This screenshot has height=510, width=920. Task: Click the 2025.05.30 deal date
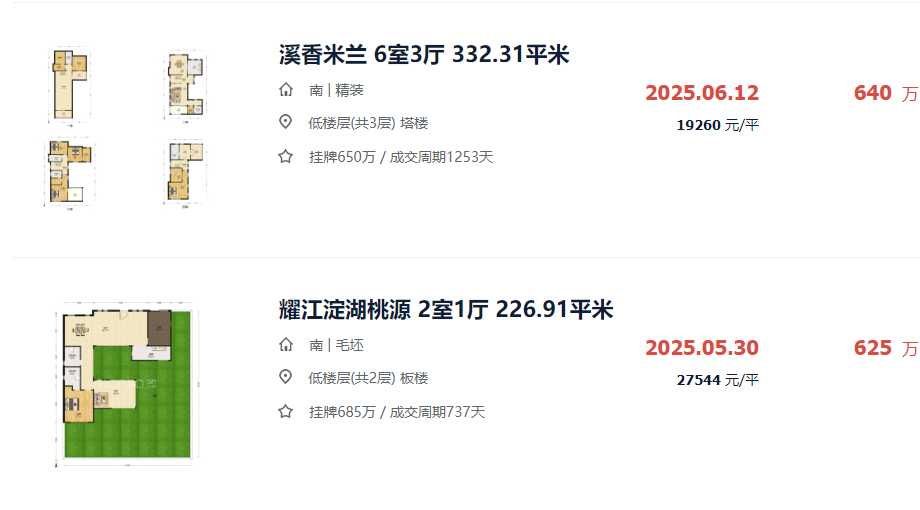pos(702,348)
